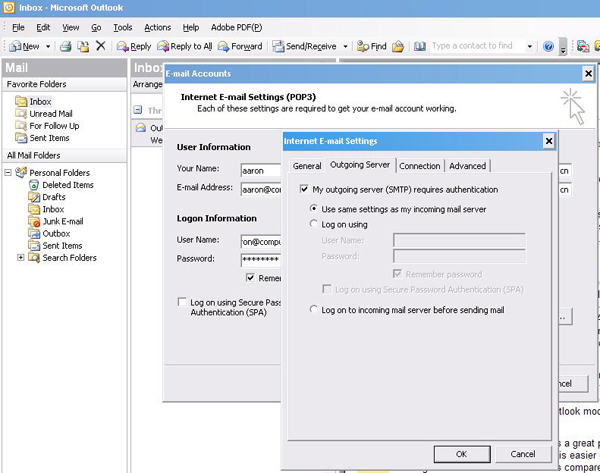Open the Edit menu
The width and height of the screenshot is (600, 473).
(43, 28)
